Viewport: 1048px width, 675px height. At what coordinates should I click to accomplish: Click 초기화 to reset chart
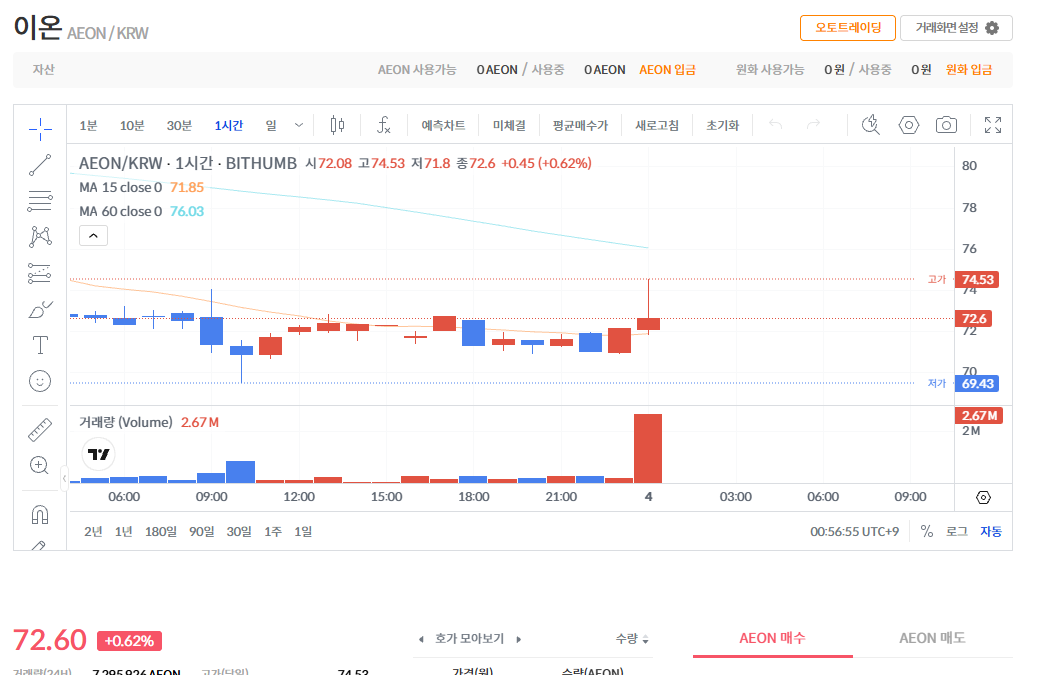point(723,125)
